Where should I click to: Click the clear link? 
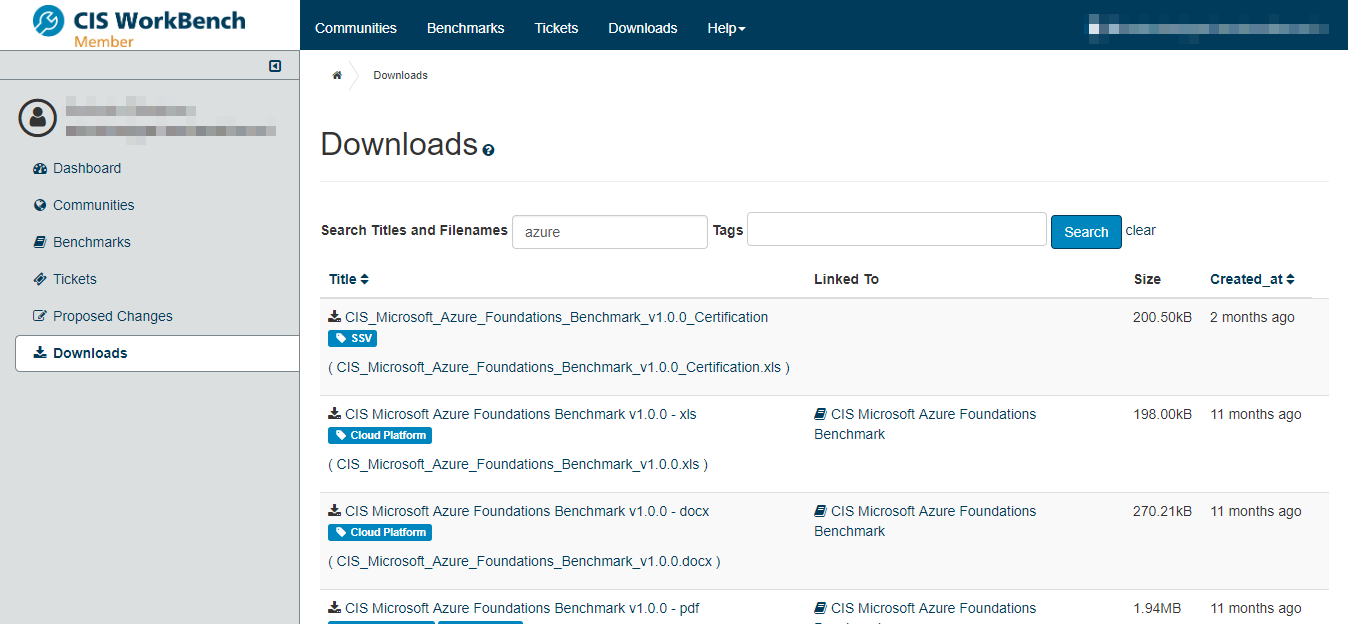pyautogui.click(x=1141, y=230)
